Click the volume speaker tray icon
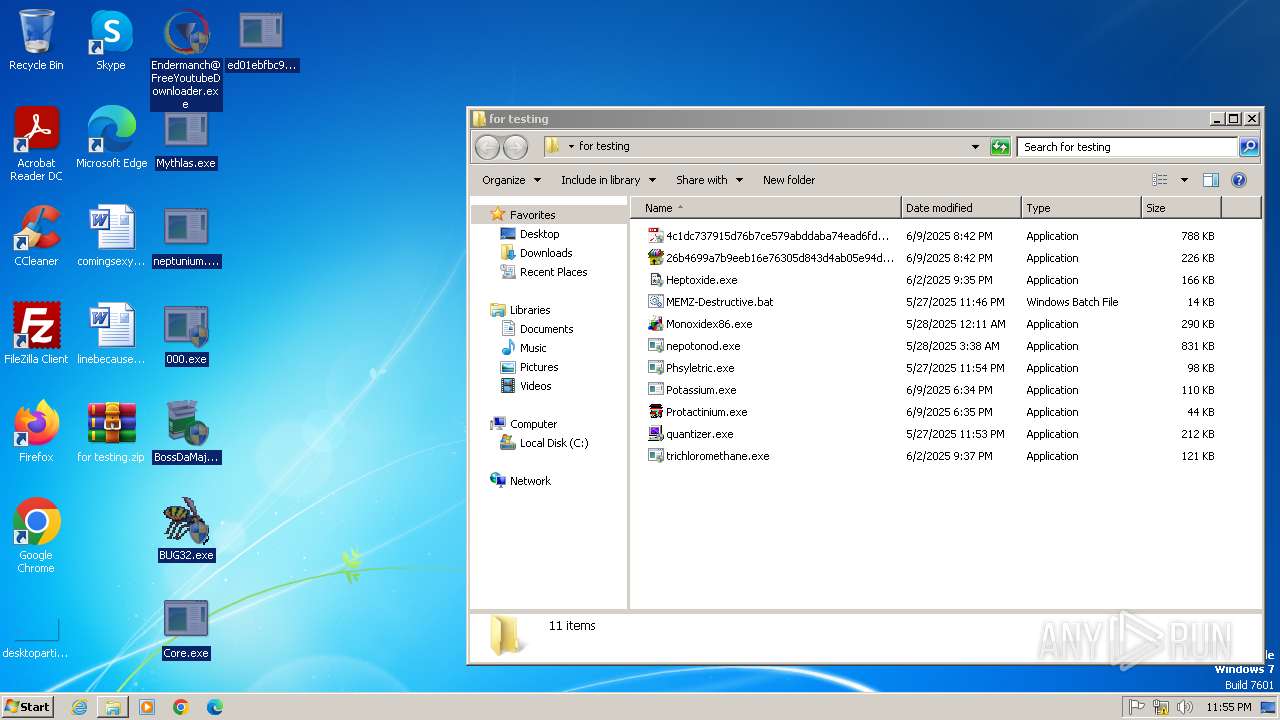The image size is (1280, 720). [x=1185, y=707]
